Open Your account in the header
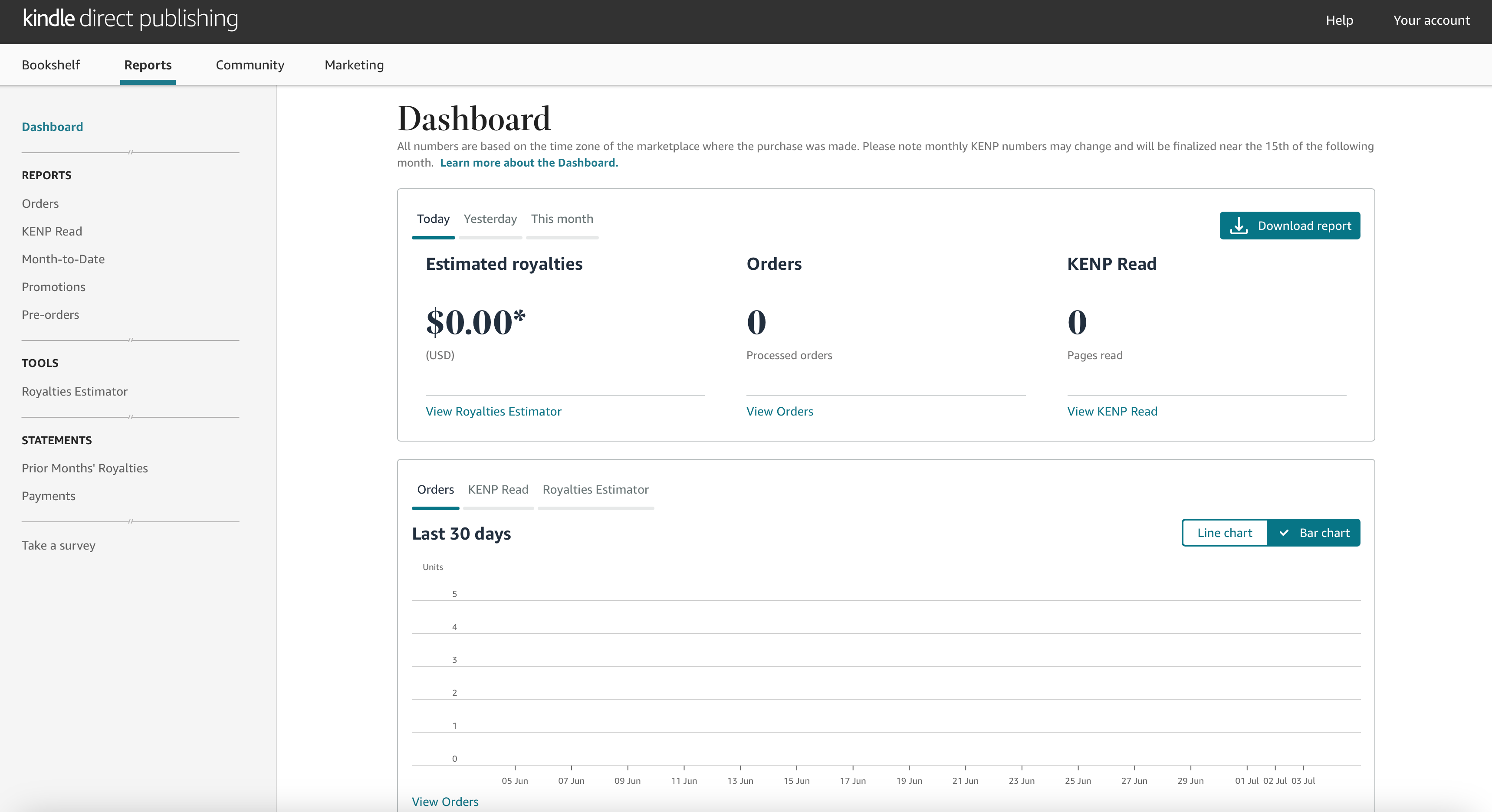1492x812 pixels. point(1431,20)
